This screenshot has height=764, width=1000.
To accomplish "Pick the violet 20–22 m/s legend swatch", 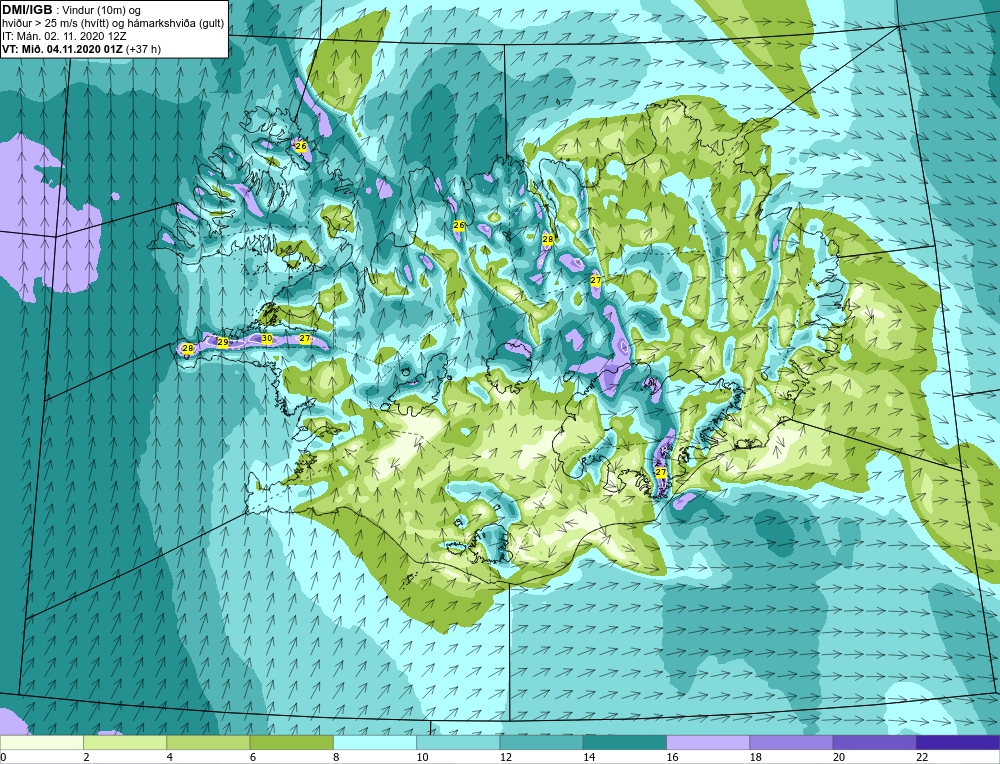I will pyautogui.click(x=874, y=742).
